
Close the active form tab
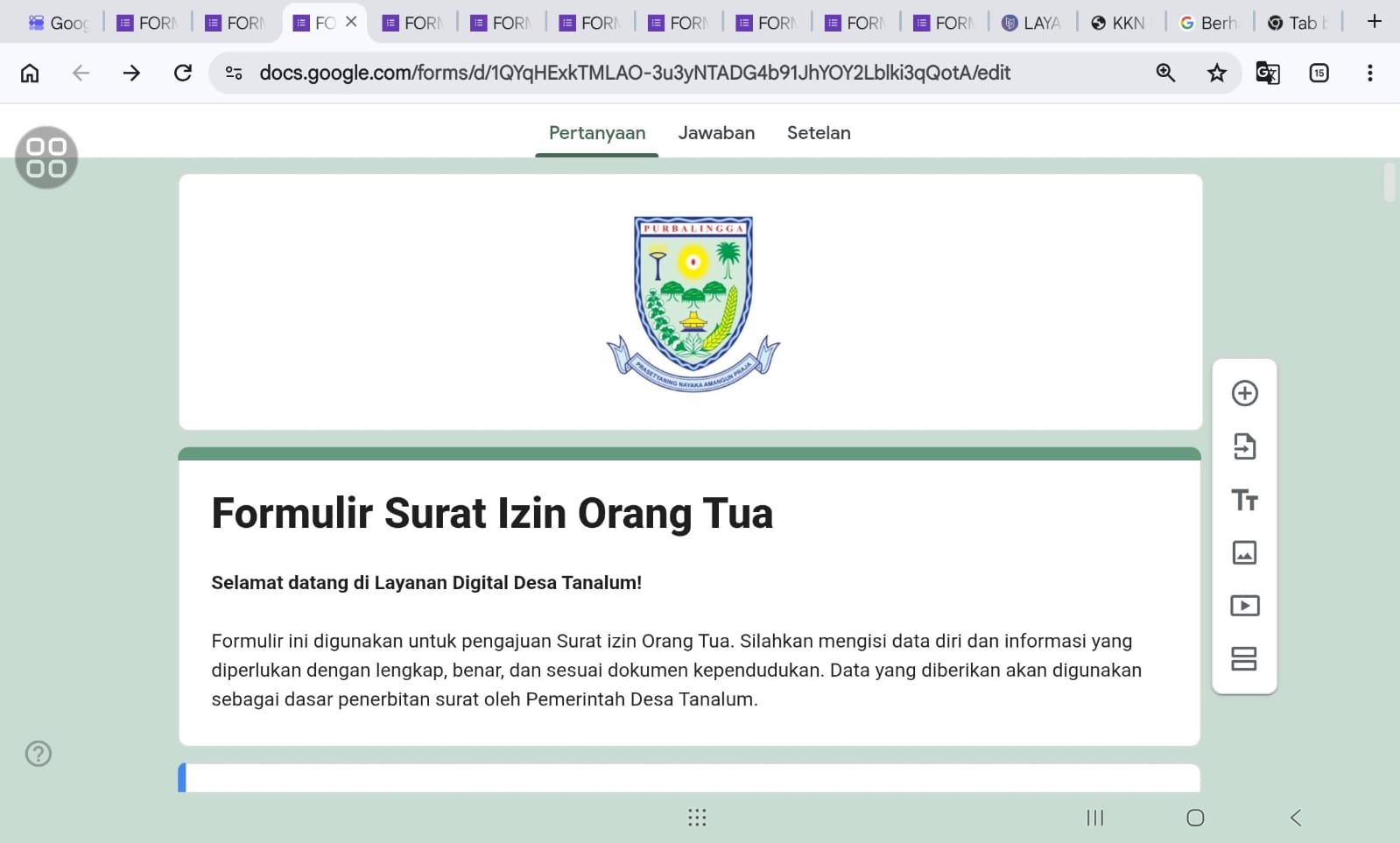click(351, 22)
